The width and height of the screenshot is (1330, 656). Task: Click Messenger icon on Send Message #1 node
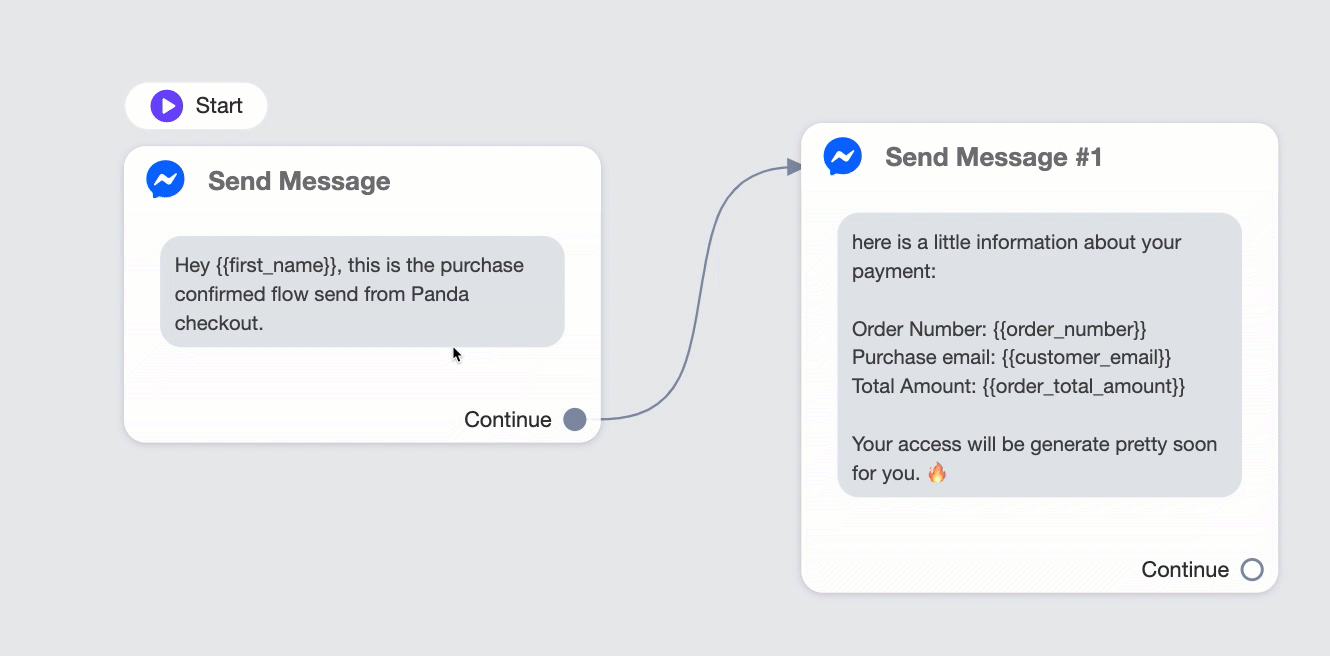pyautogui.click(x=842, y=157)
